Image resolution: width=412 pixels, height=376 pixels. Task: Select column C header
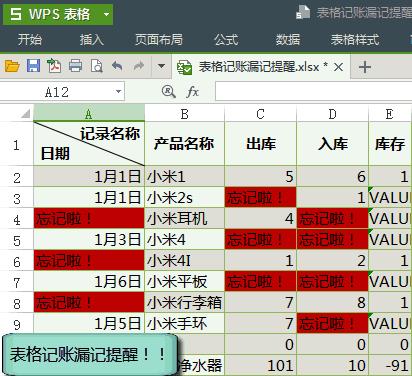click(x=260, y=114)
